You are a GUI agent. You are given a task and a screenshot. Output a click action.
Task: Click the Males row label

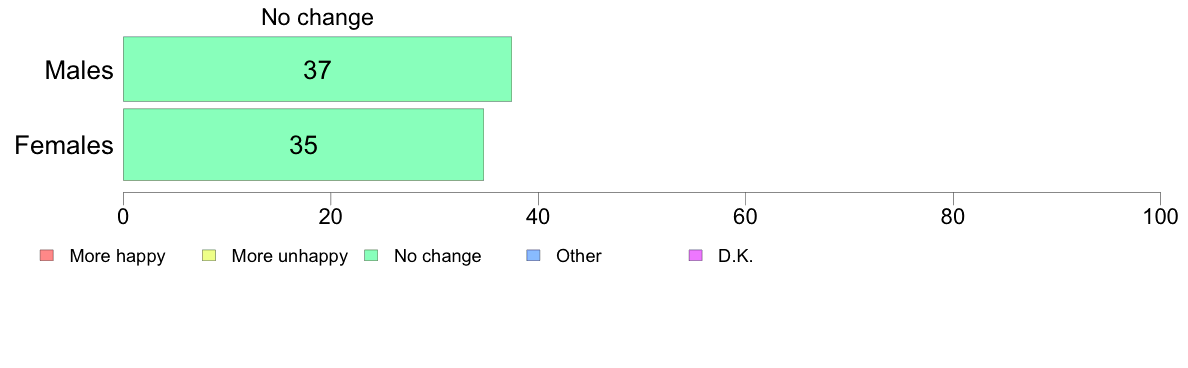[80, 70]
